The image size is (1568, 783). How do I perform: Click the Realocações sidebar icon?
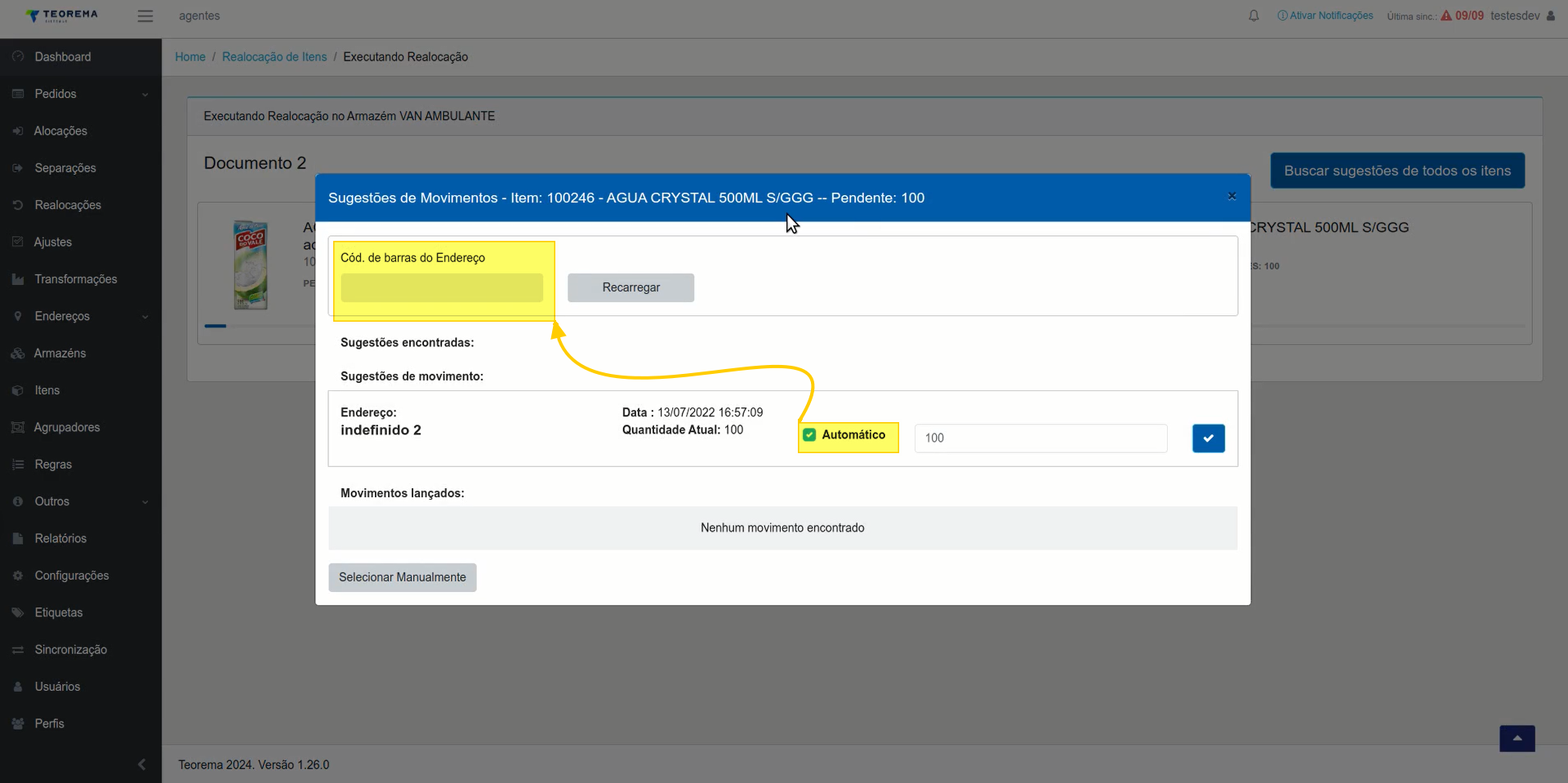click(18, 205)
